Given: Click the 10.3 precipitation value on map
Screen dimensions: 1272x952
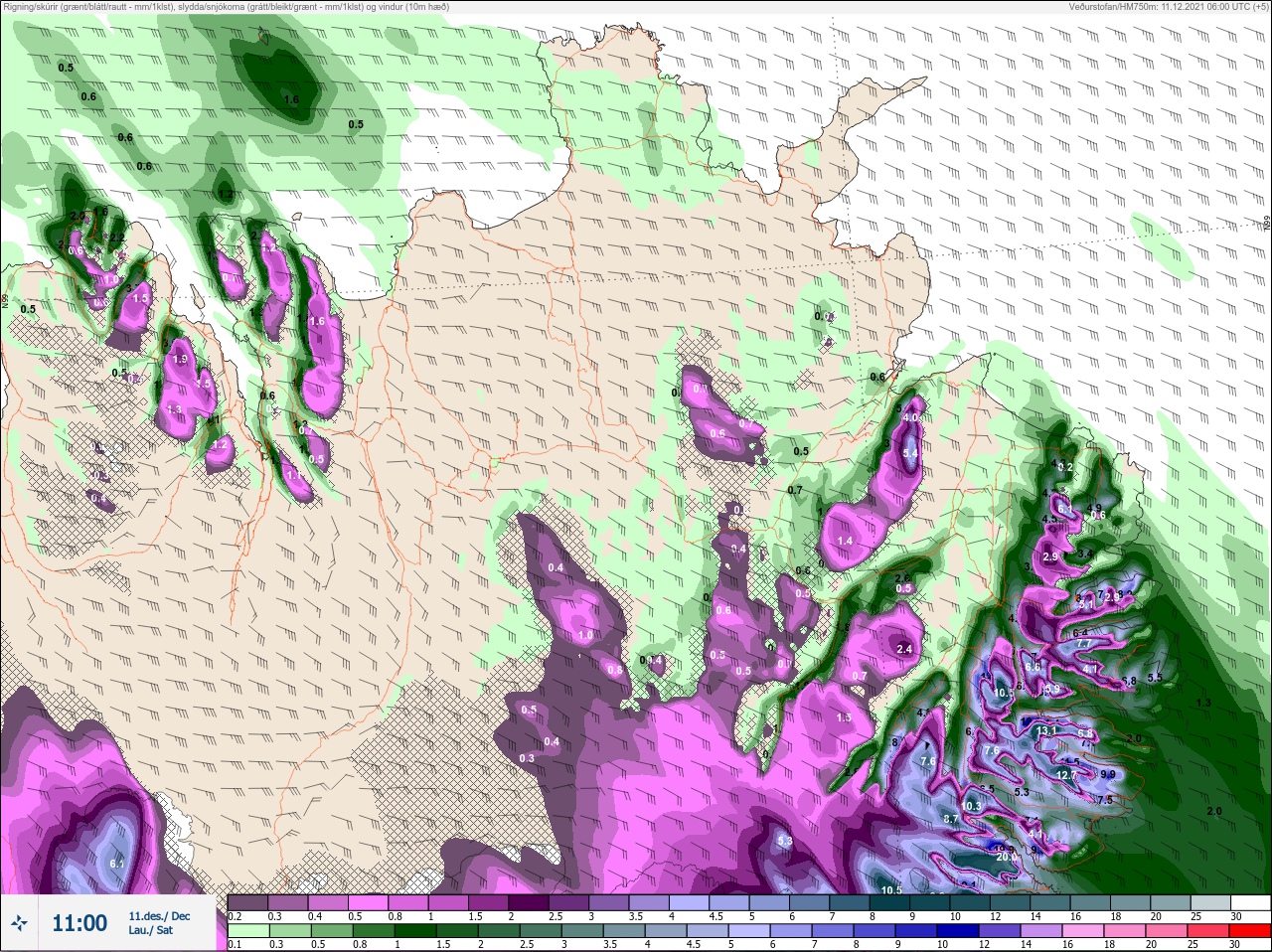Looking at the screenshot, I should coord(971,806).
